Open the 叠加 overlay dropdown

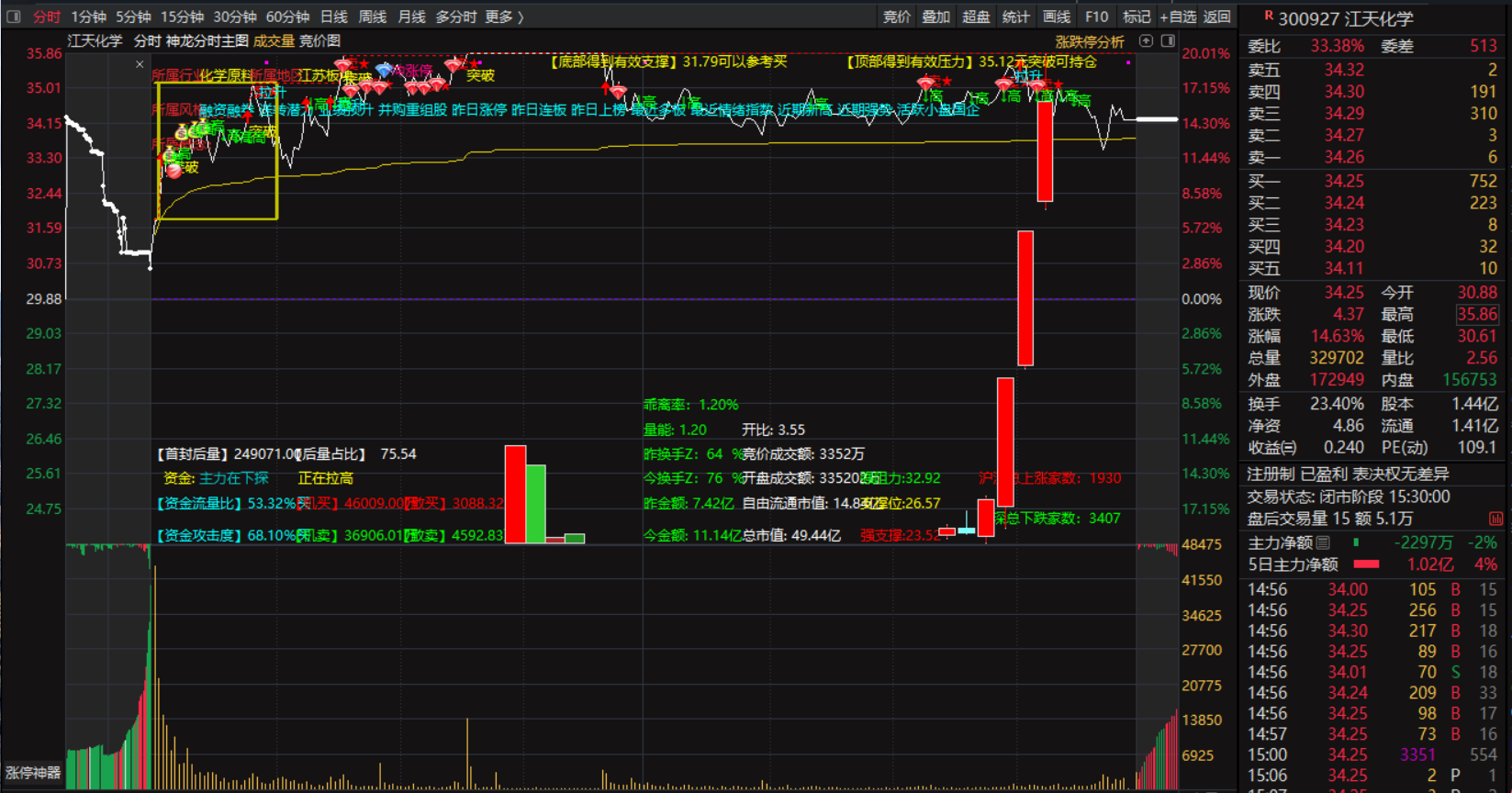pyautogui.click(x=935, y=17)
